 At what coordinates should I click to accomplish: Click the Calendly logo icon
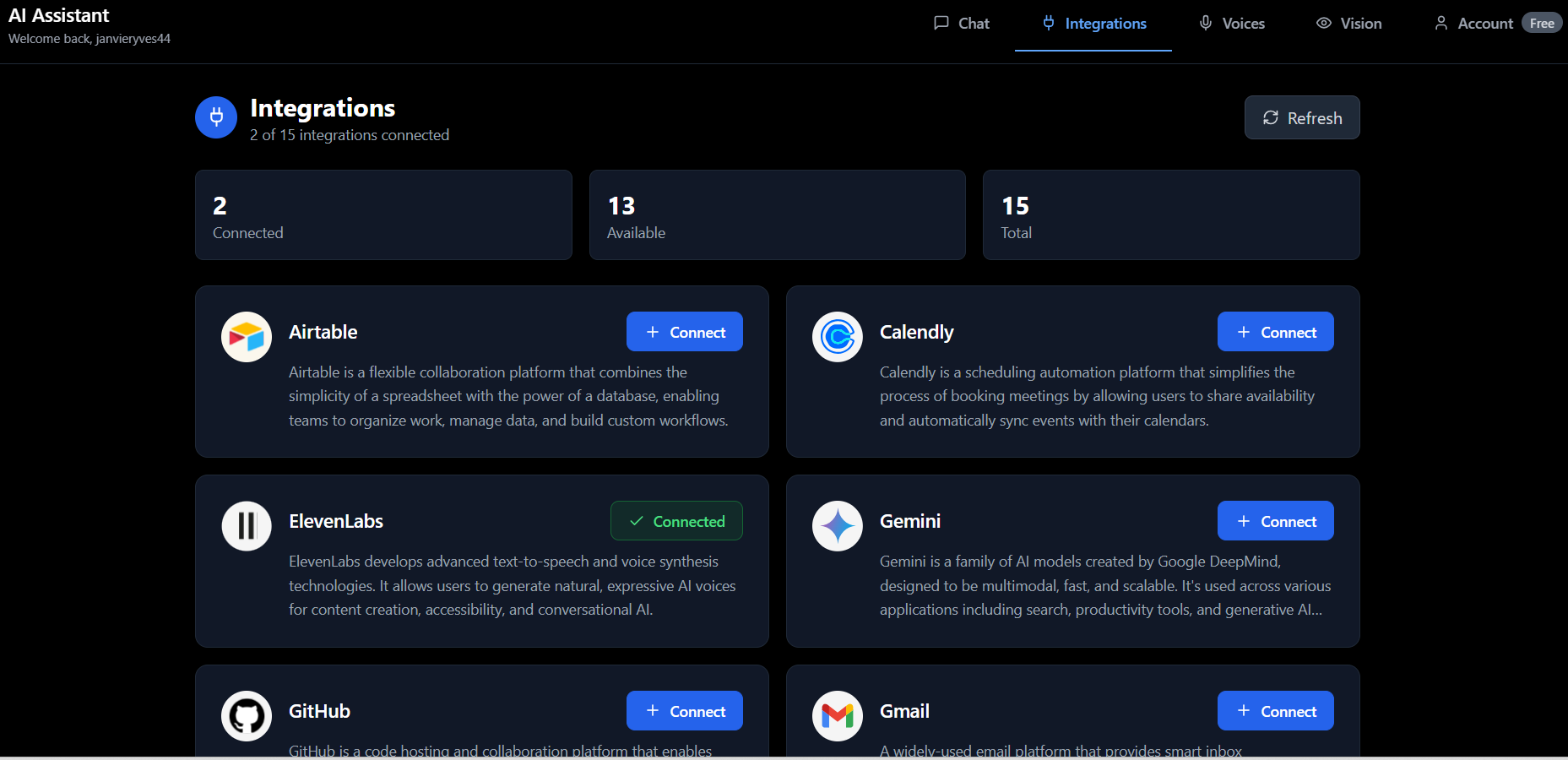point(838,337)
